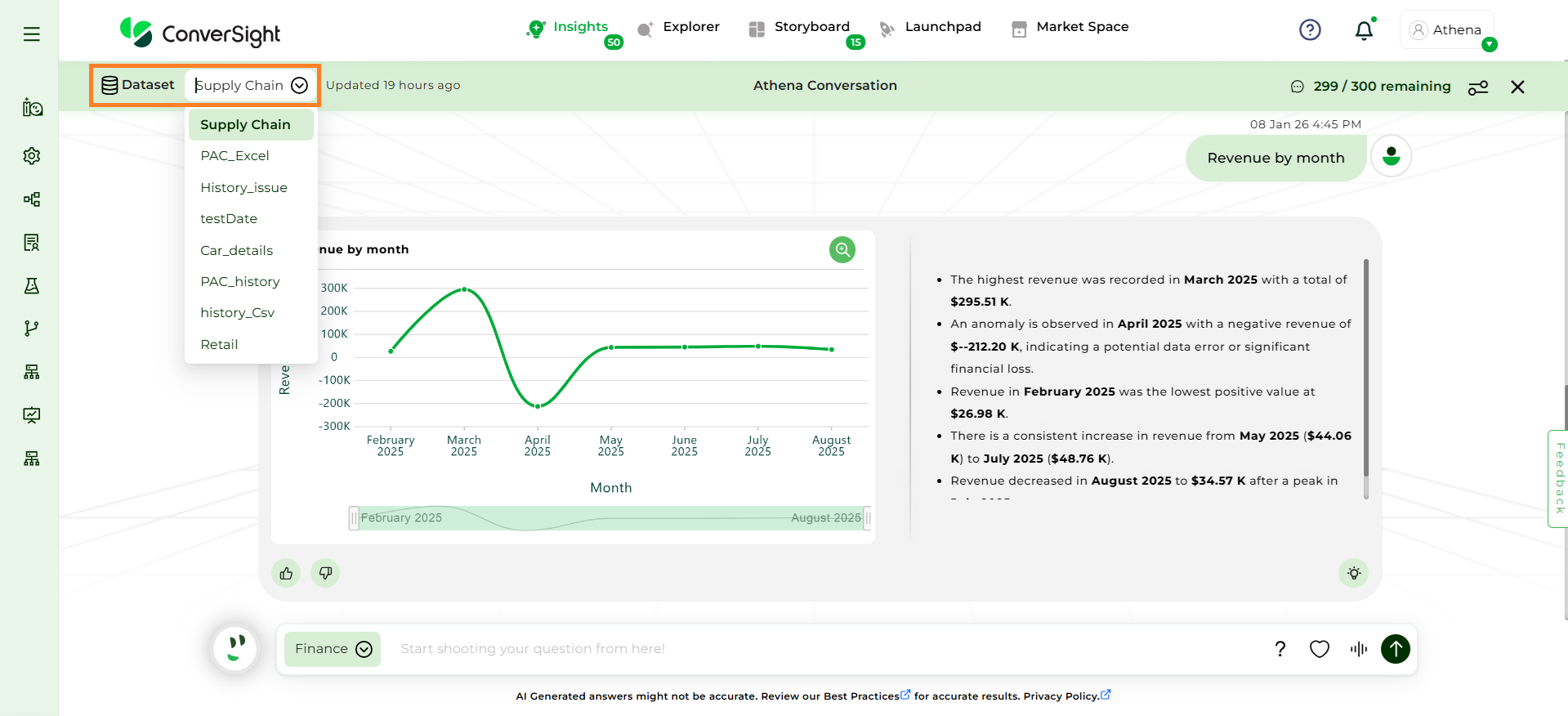Click the lightbulb suggestions icon
Viewport: 1568px width, 716px height.
(x=1353, y=574)
